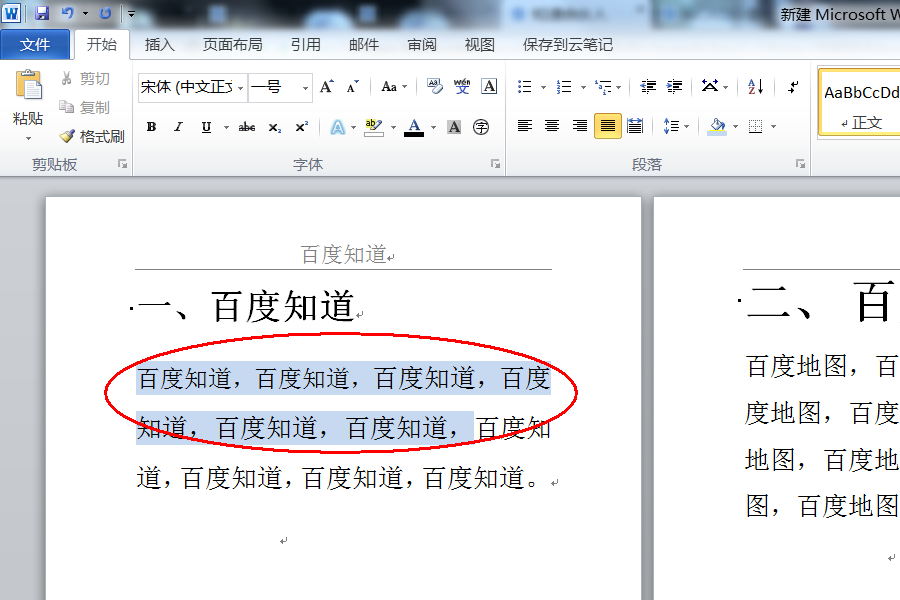Activate the 格式刷 format painter
Image resolution: width=900 pixels, height=600 pixels.
point(92,136)
